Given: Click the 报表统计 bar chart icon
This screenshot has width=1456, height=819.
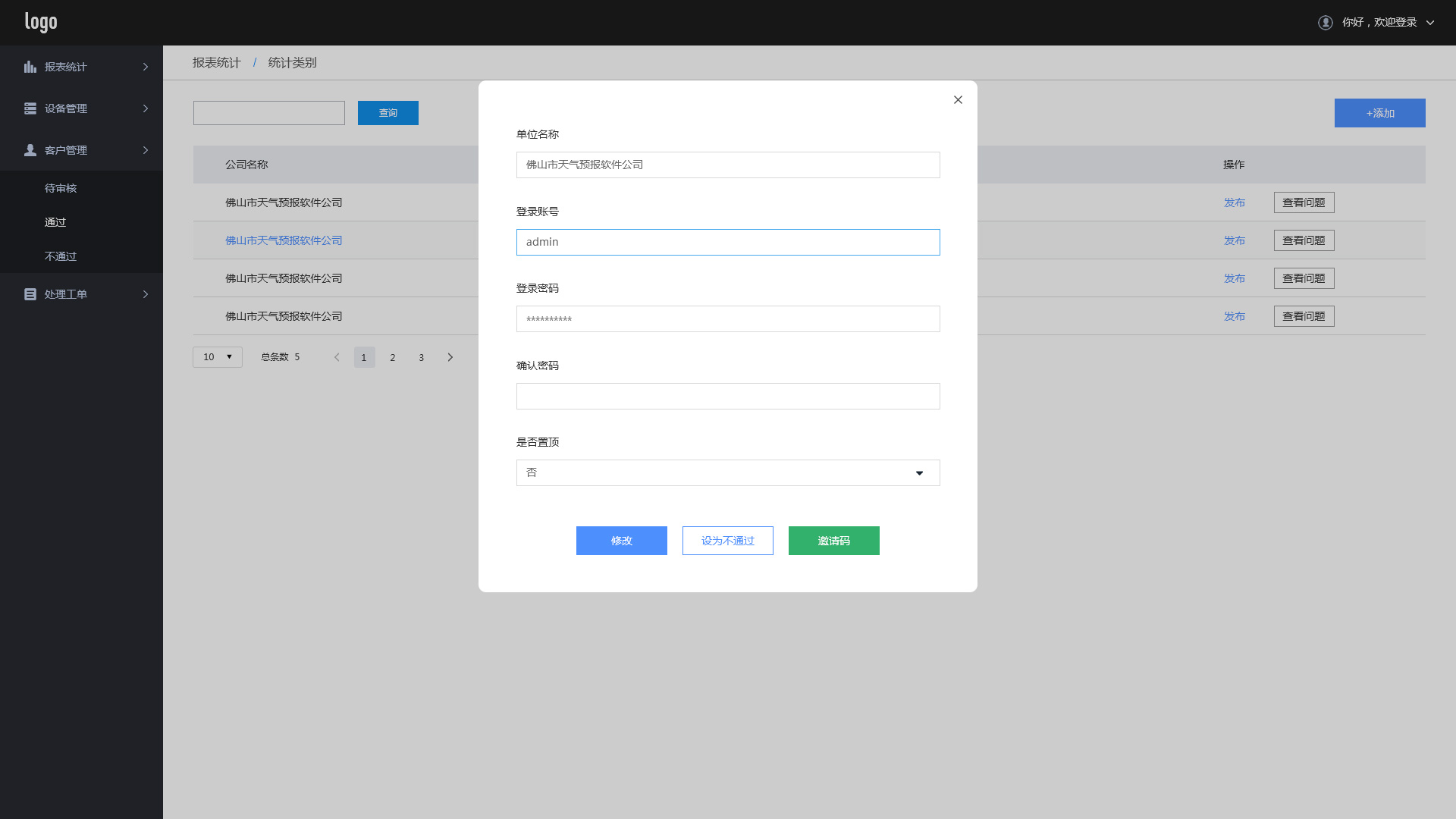Looking at the screenshot, I should (x=30, y=67).
